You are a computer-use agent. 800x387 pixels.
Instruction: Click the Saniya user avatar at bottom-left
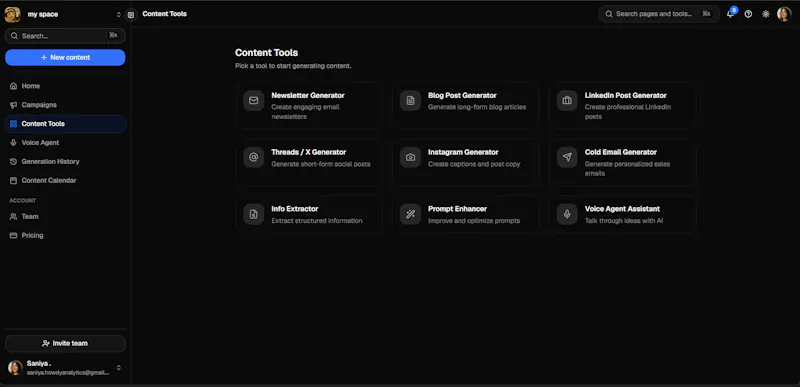(x=15, y=368)
